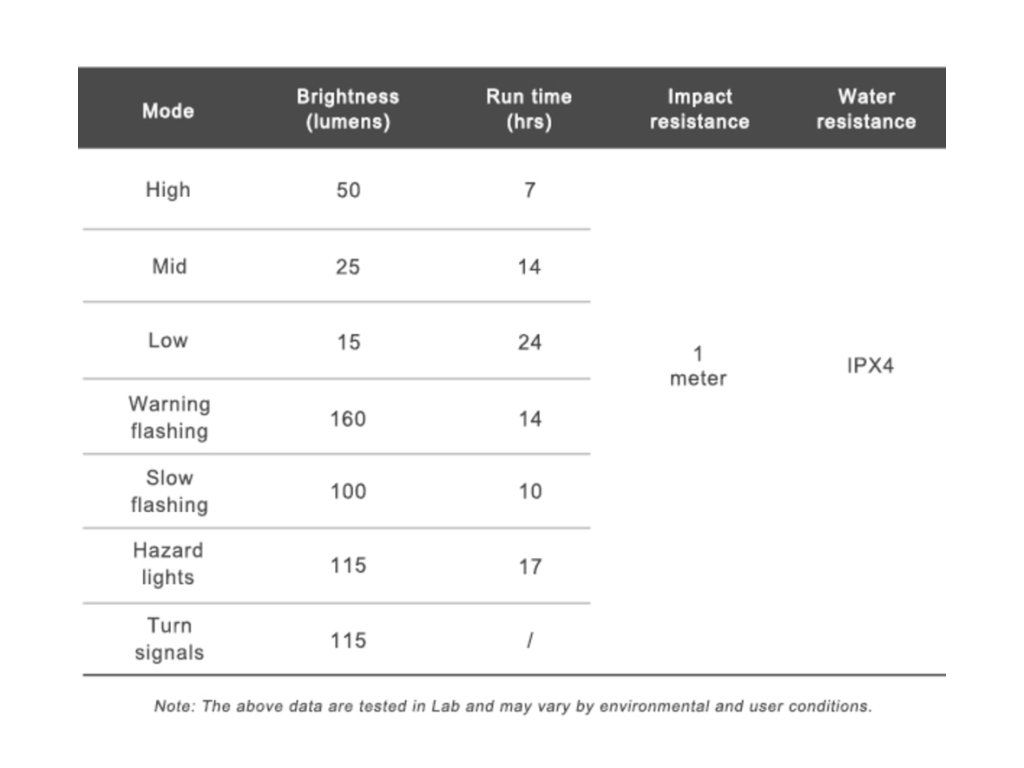This screenshot has width=1024, height=768.
Task: Select the Hazard lights mode label
Action: [x=168, y=564]
